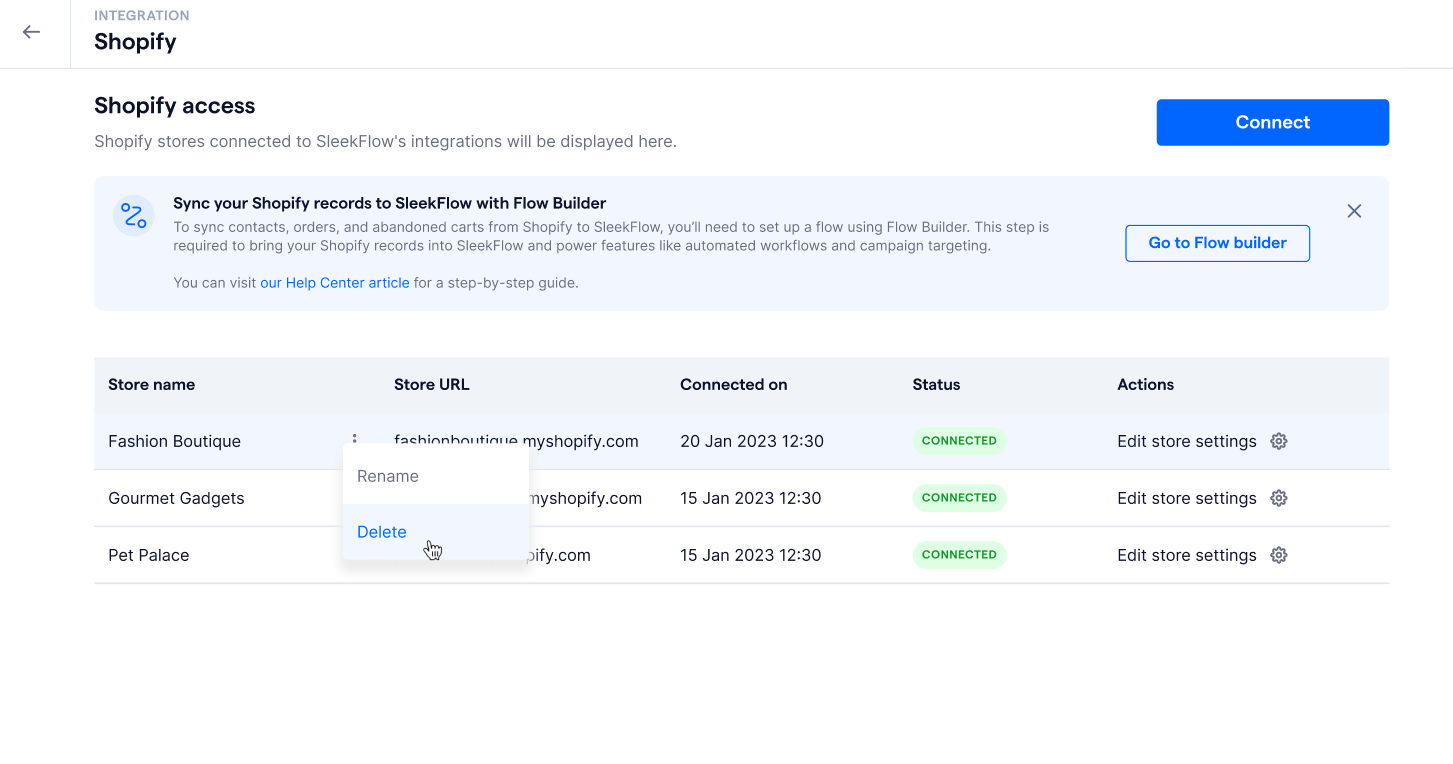Choose Rename from the context menu
Viewport: 1453px width, 764px height.
(436, 476)
